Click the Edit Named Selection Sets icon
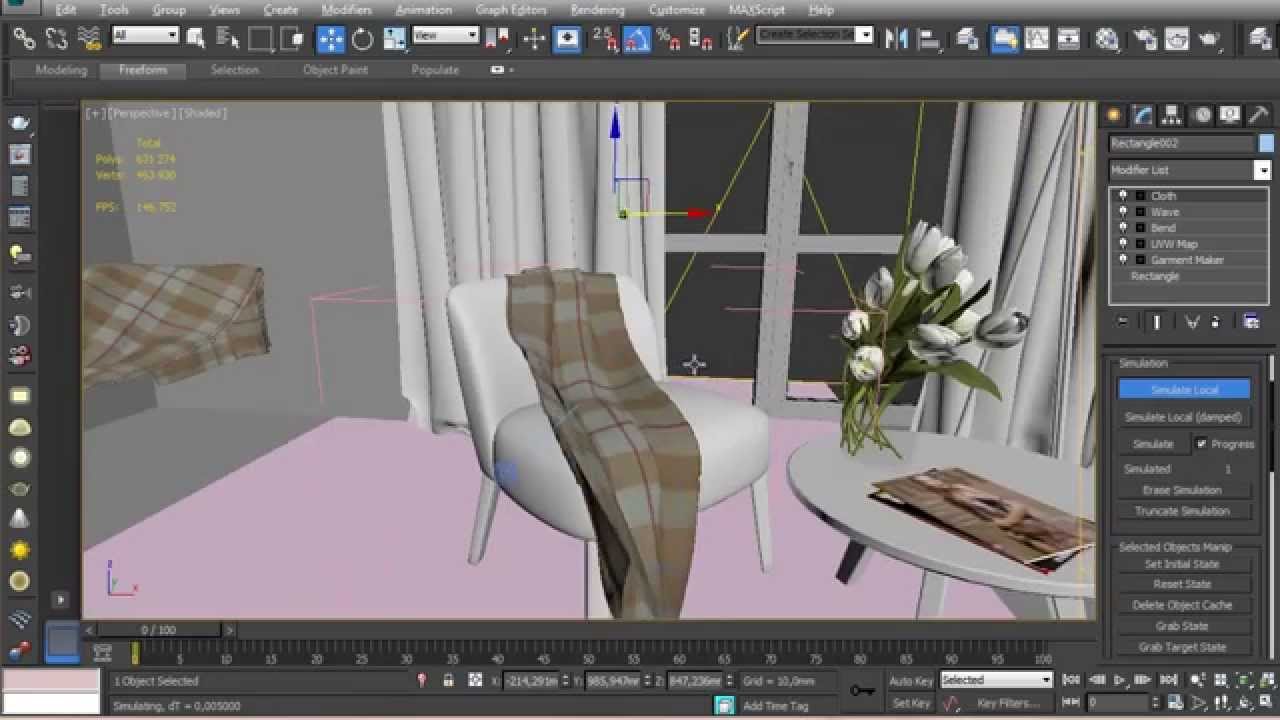Screen dimensions: 1280x720 pyautogui.click(x=738, y=39)
